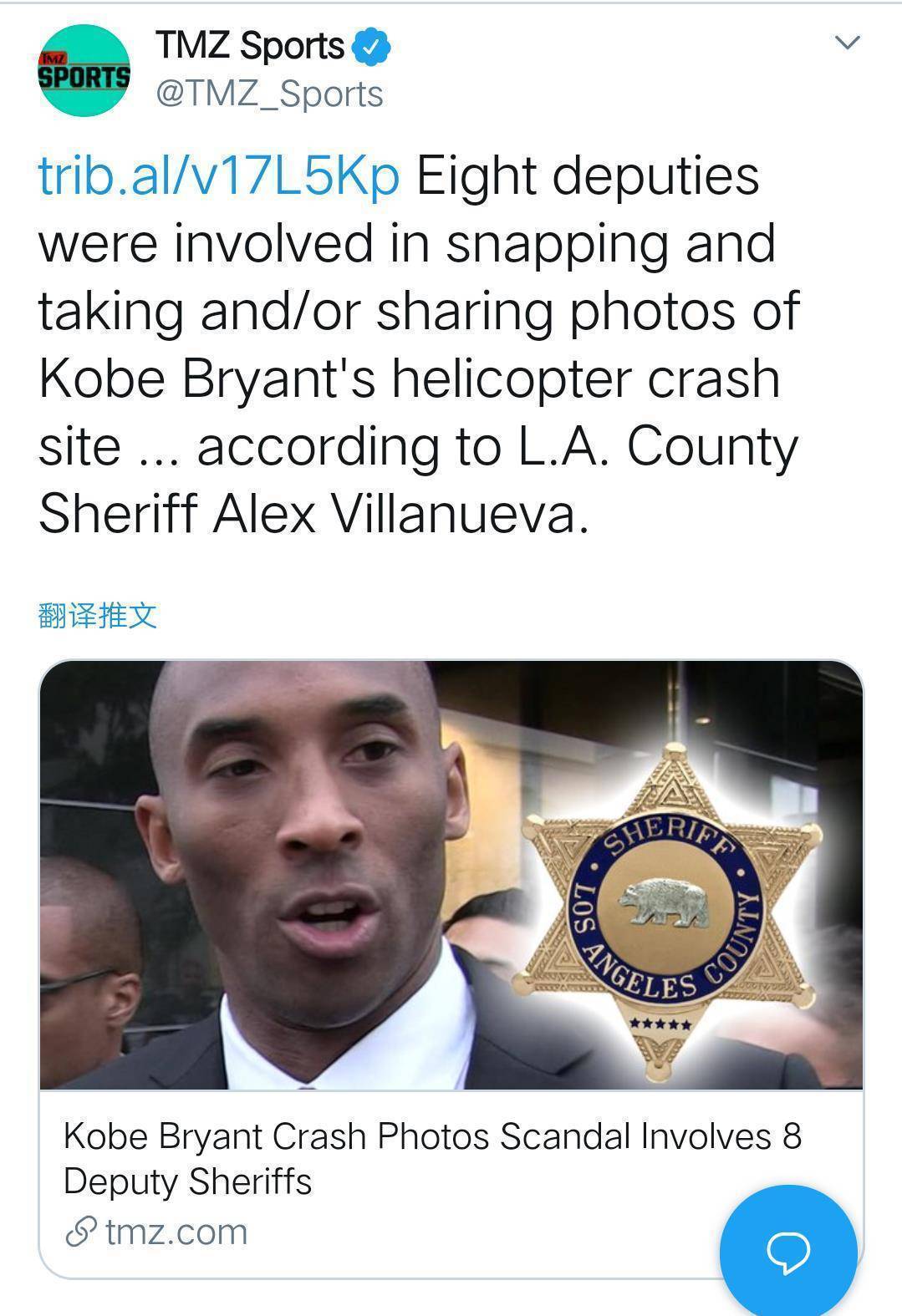Tap the blue reply bubble button
The height and width of the screenshot is (1316, 902).
coord(788,1251)
